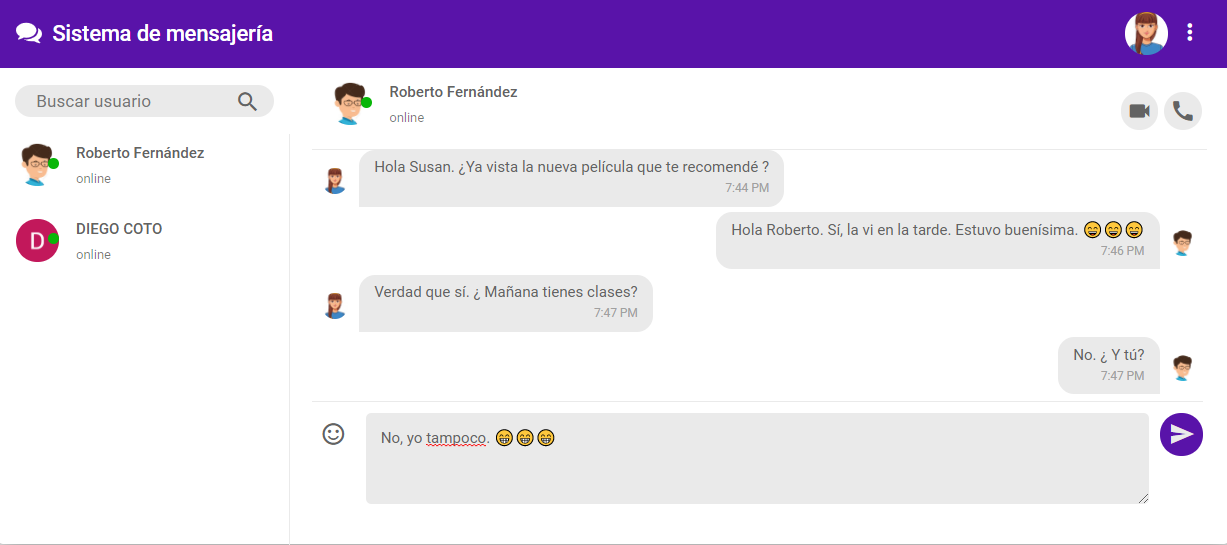This screenshot has width=1227, height=545.
Task: Open the emoji picker smiley icon
Action: pyautogui.click(x=333, y=434)
